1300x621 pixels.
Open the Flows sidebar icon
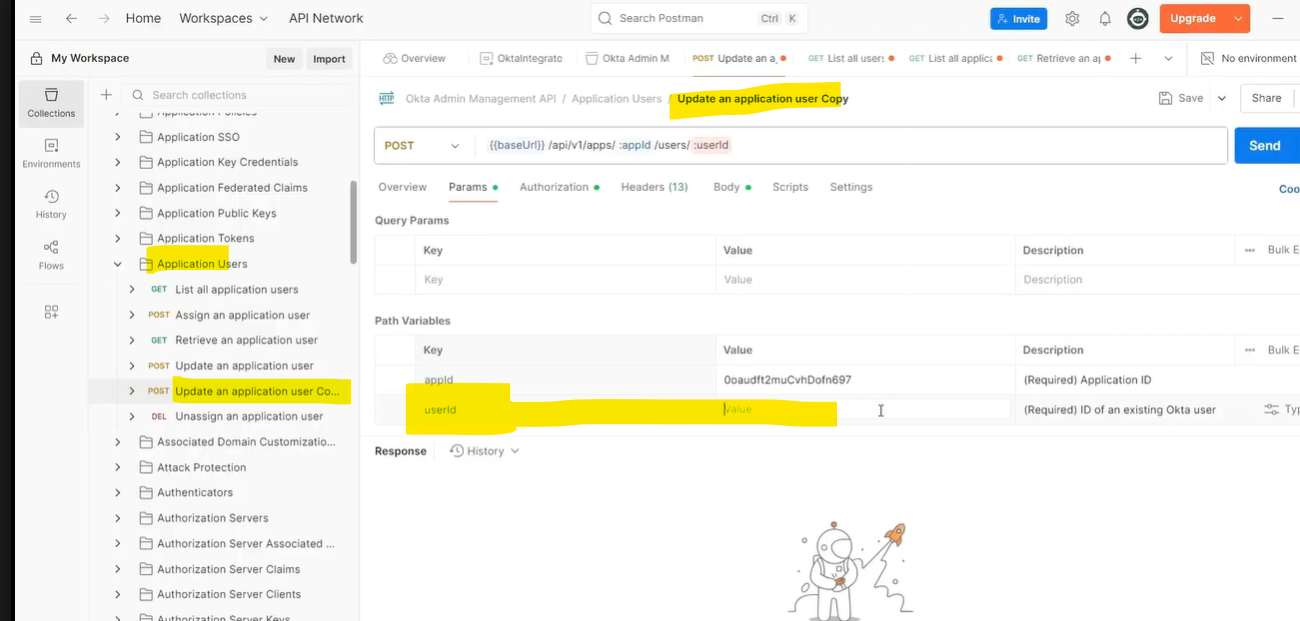click(x=51, y=254)
